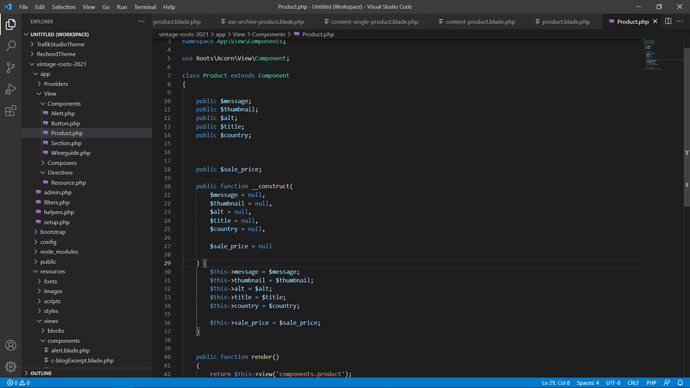This screenshot has width=690, height=388.
Task: Click the Components breadcrumb segment
Action: (x=268, y=34)
